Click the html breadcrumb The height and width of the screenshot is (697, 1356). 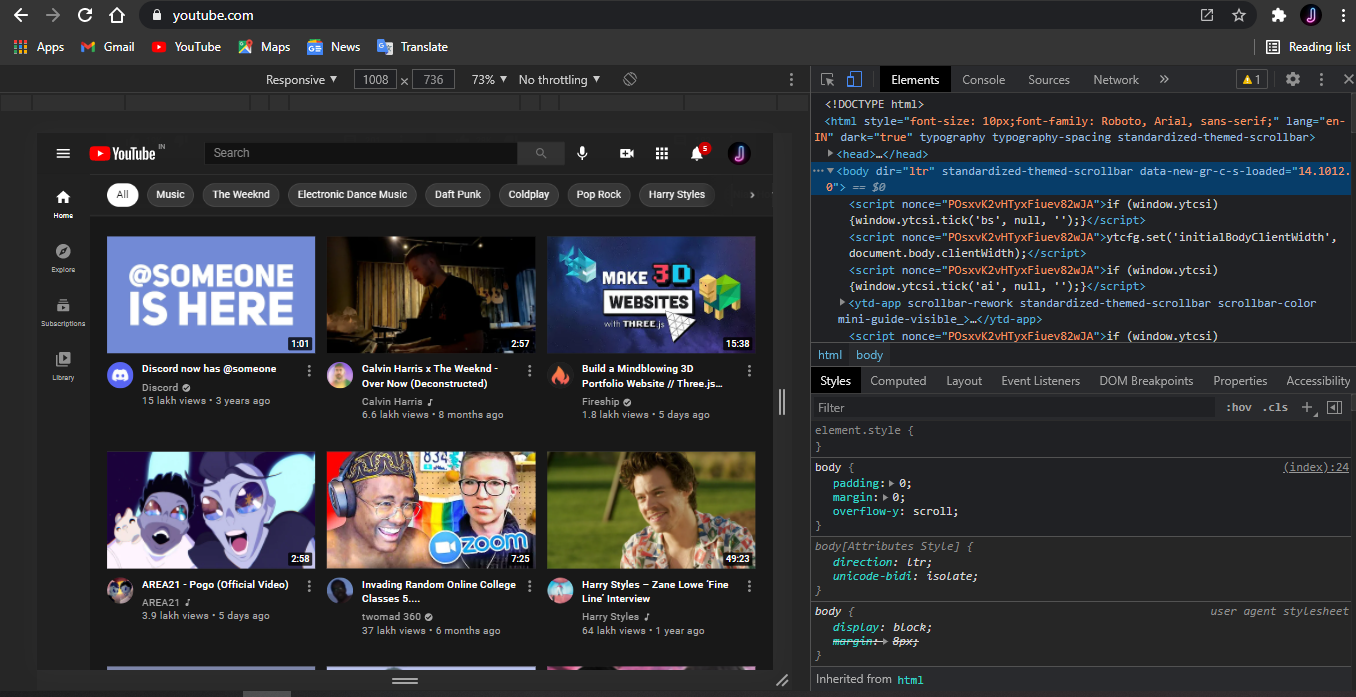coord(830,355)
